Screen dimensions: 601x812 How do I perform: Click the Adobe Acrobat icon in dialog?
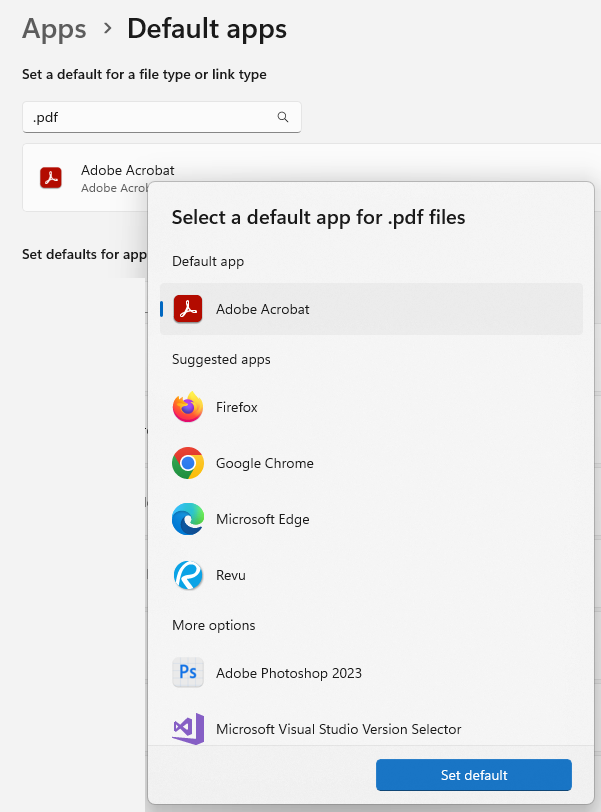tap(187, 309)
